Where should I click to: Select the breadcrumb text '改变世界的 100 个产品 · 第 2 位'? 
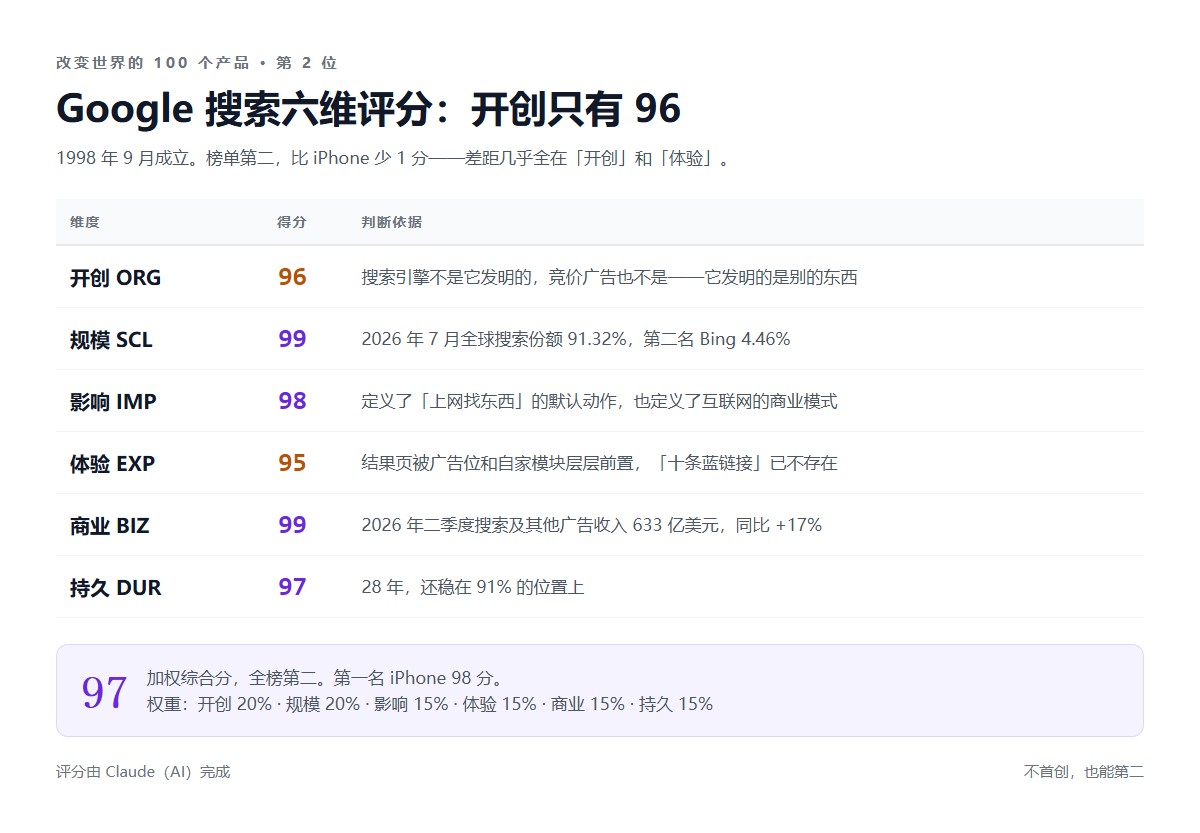coord(197,62)
